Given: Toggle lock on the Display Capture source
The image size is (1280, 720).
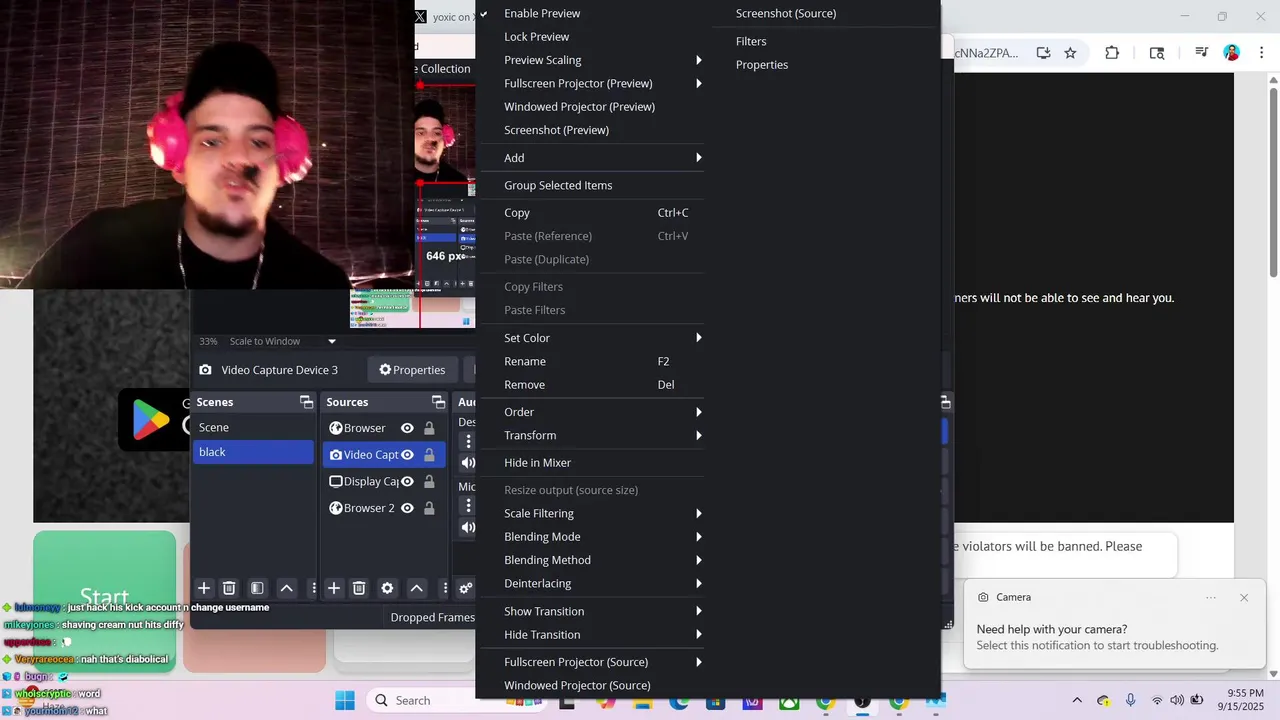Looking at the screenshot, I should click(429, 481).
